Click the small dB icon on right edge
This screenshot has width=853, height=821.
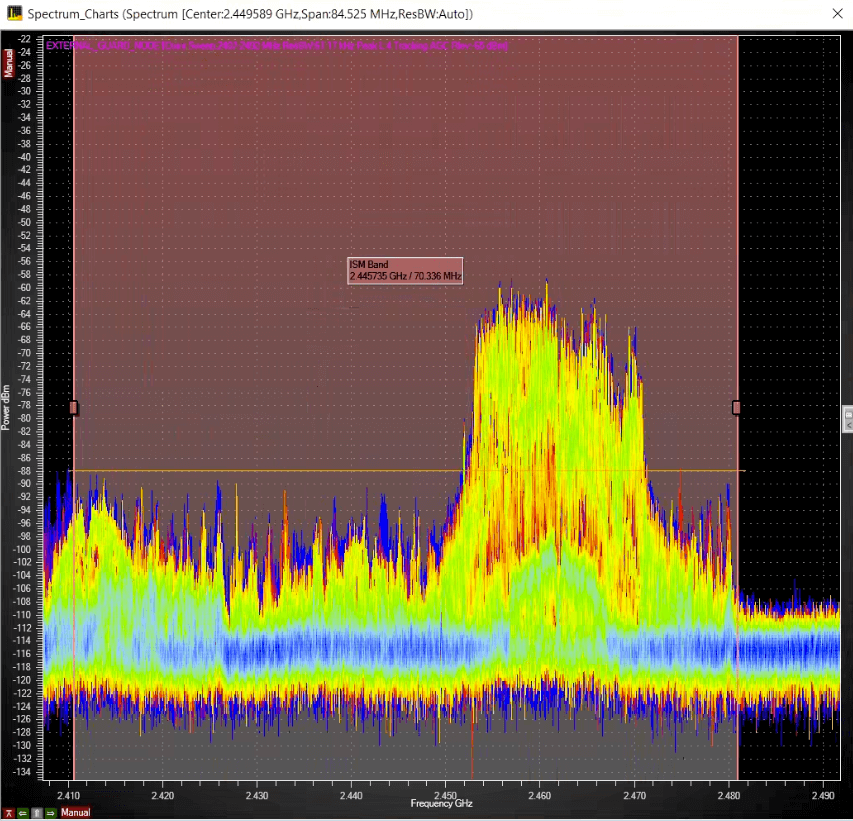(848, 415)
